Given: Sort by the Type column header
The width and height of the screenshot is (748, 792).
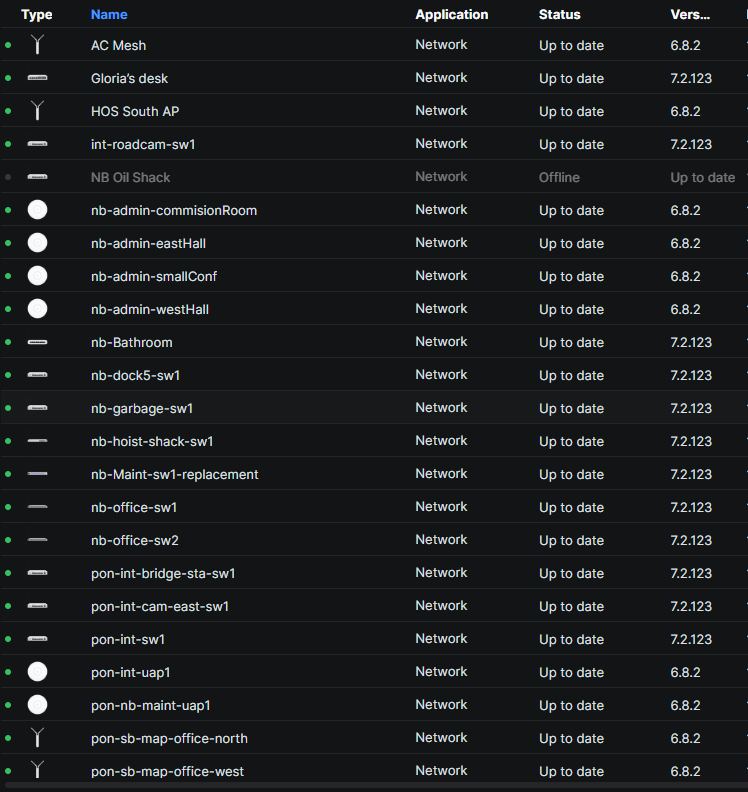Looking at the screenshot, I should click(36, 15).
